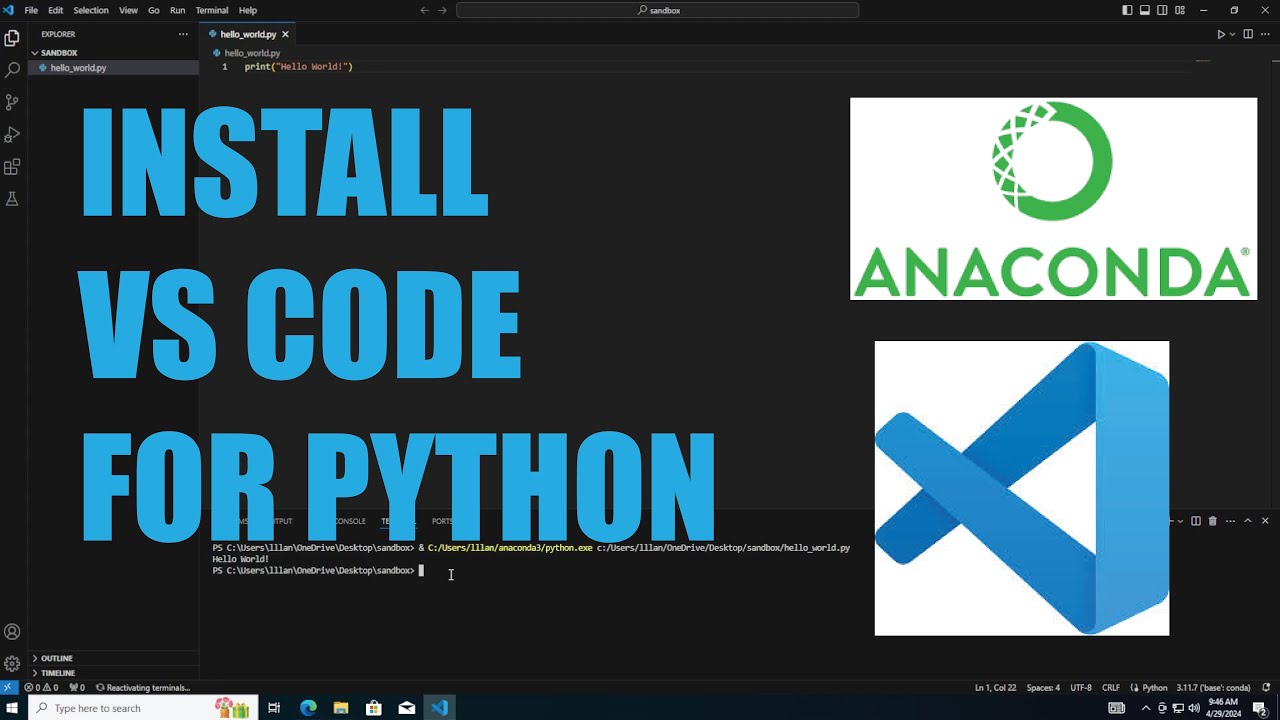Click Windows taskbar Type here to search box
The width and height of the screenshot is (1280, 720).
(143, 708)
